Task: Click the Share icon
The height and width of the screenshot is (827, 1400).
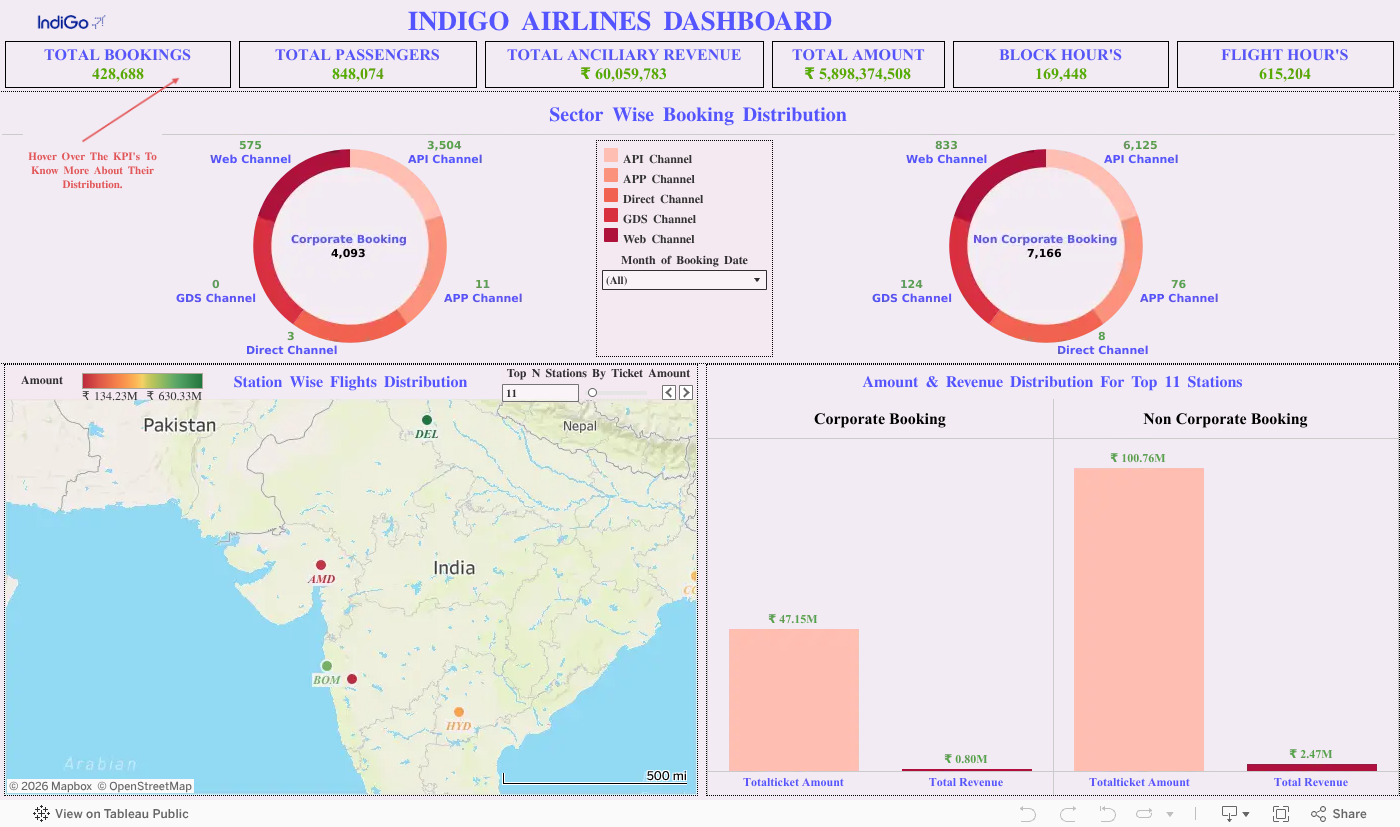Action: pos(1339,814)
